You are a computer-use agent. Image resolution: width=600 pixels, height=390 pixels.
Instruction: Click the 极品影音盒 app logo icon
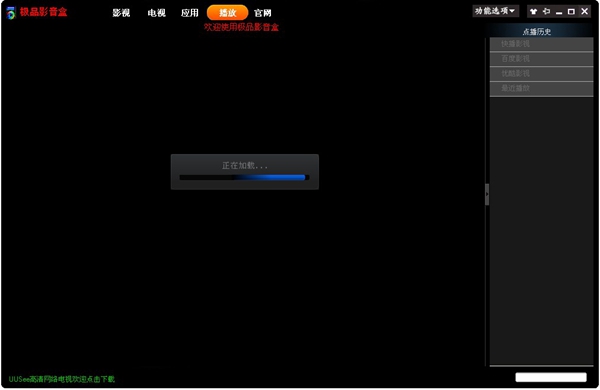pyautogui.click(x=11, y=13)
